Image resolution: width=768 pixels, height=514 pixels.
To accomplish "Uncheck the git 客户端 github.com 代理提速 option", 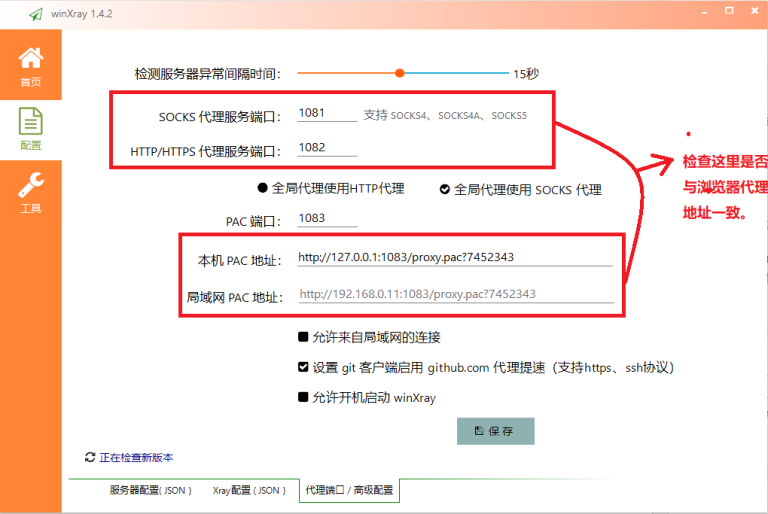I will tap(303, 367).
